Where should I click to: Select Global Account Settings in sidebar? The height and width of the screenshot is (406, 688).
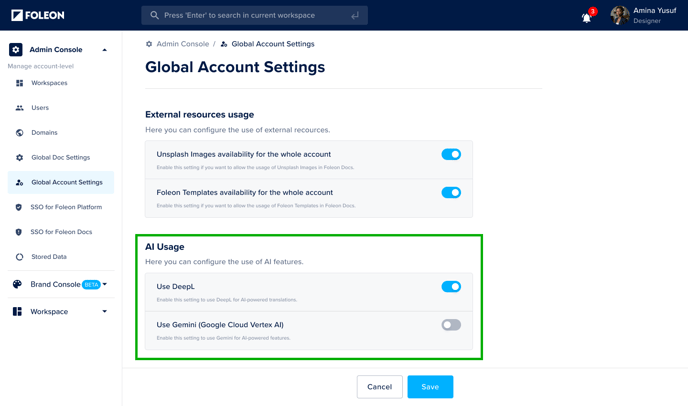pos(61,183)
